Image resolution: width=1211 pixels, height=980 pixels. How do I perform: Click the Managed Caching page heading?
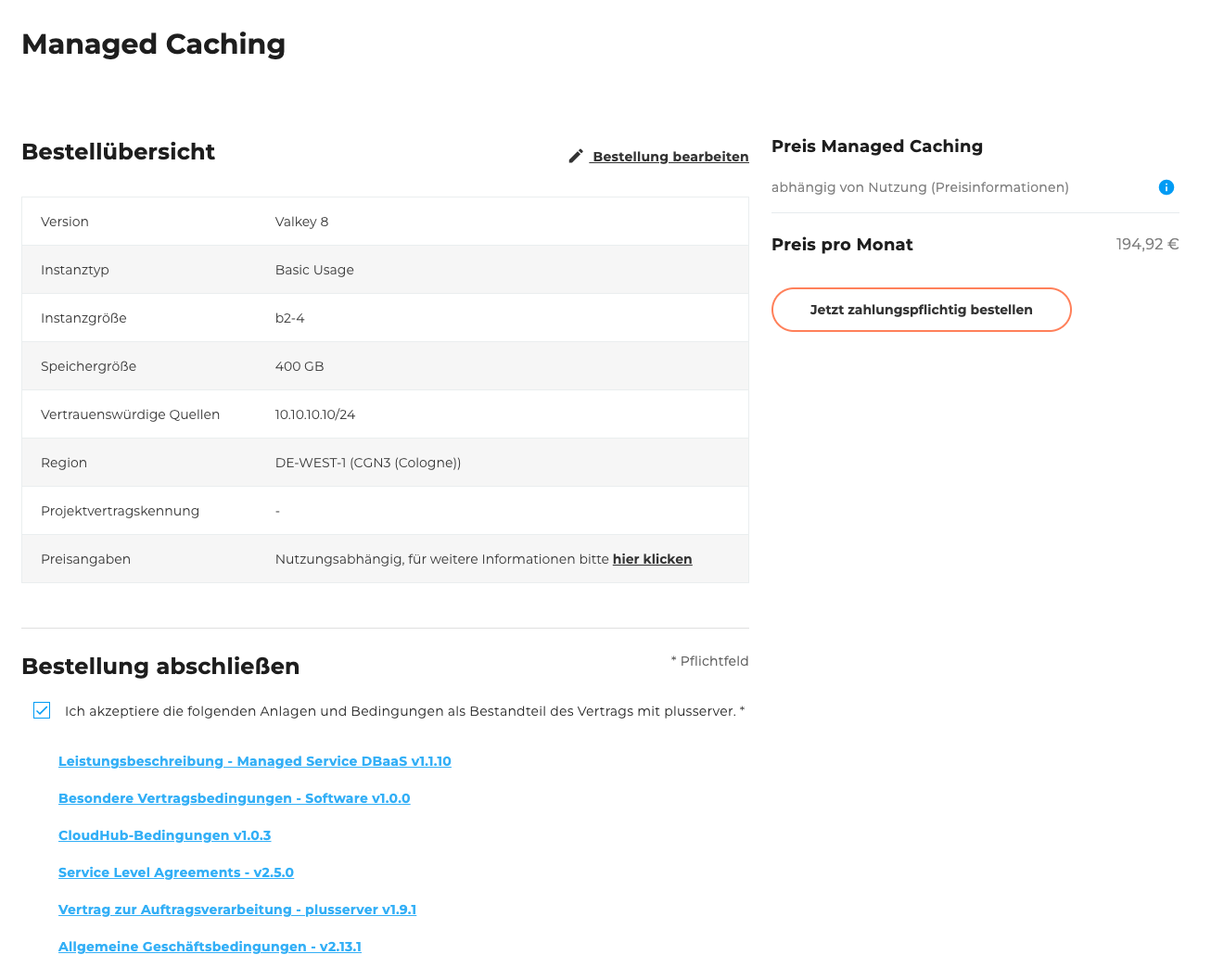pos(154,44)
